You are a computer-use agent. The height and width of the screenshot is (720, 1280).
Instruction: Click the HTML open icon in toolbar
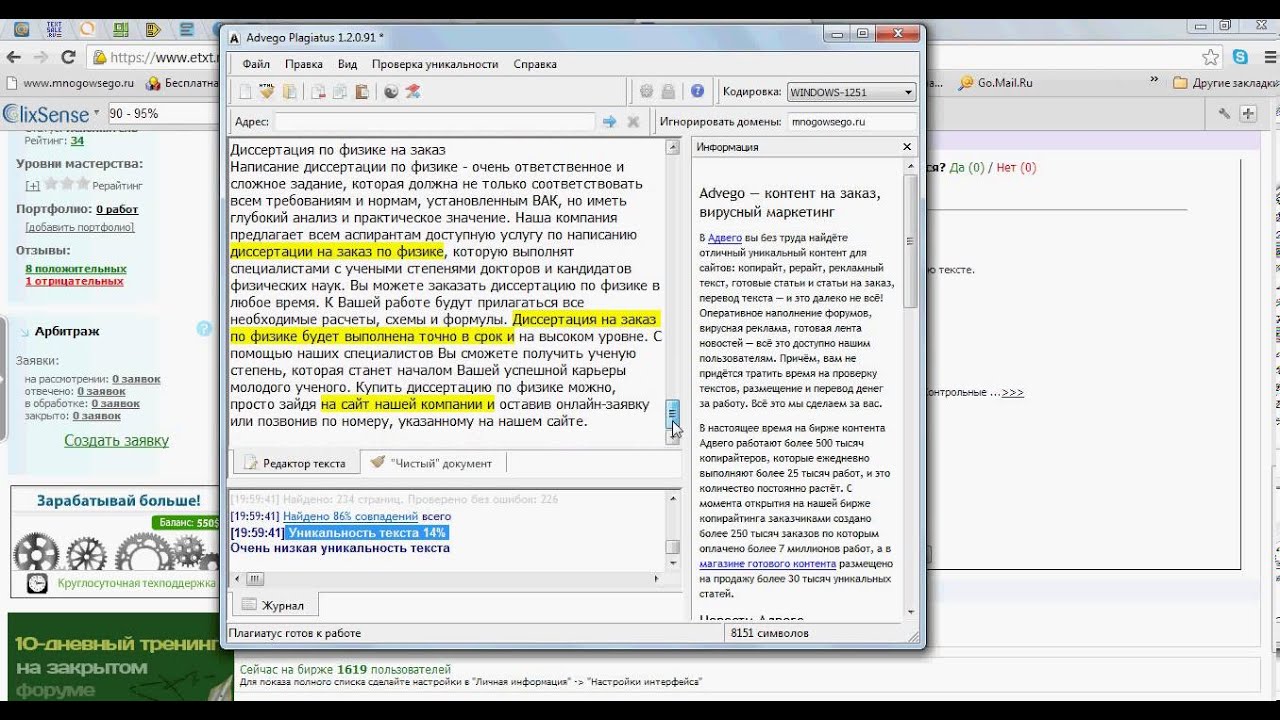(x=267, y=92)
